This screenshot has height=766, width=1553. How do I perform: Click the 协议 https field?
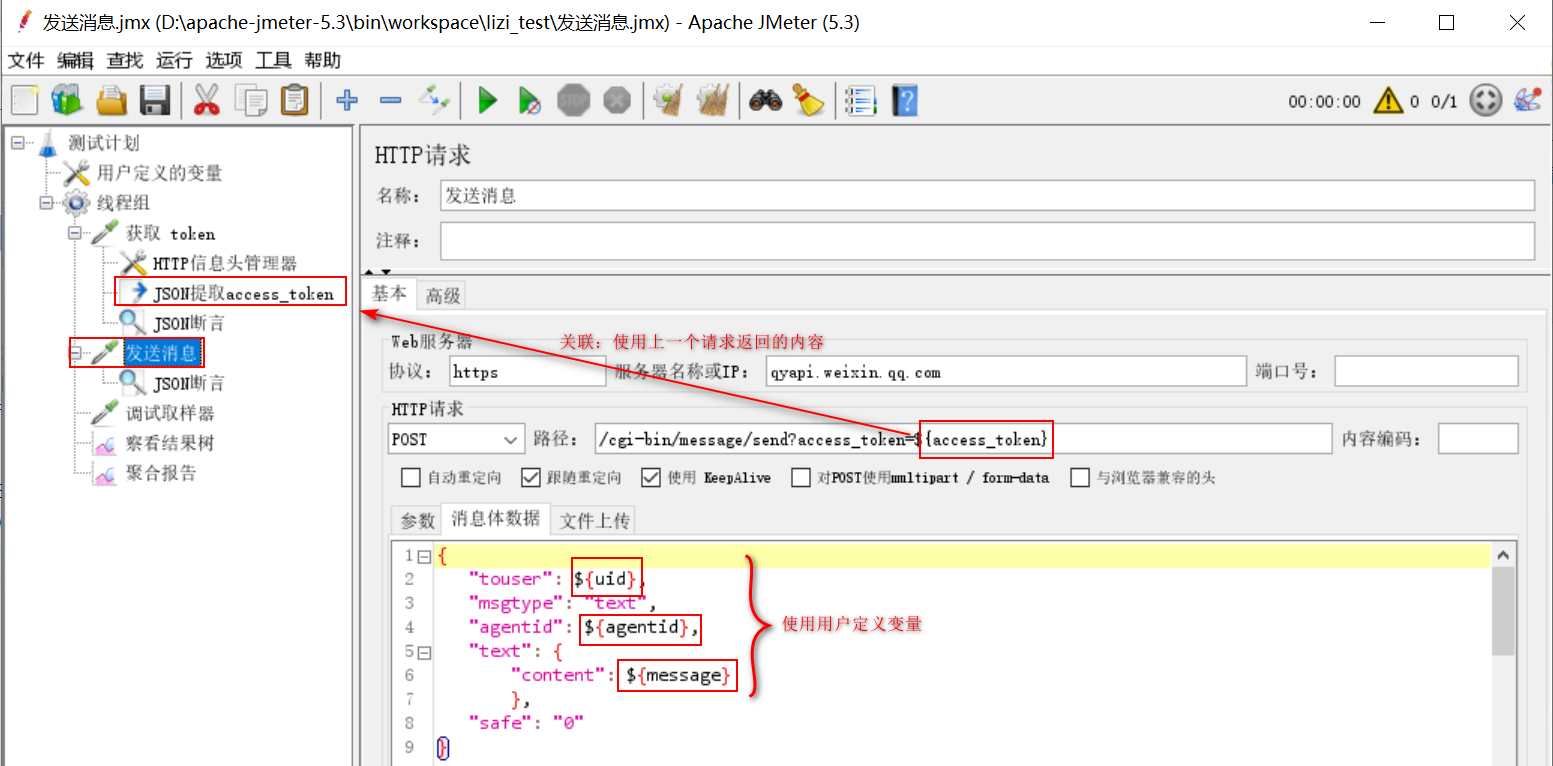pyautogui.click(x=527, y=371)
